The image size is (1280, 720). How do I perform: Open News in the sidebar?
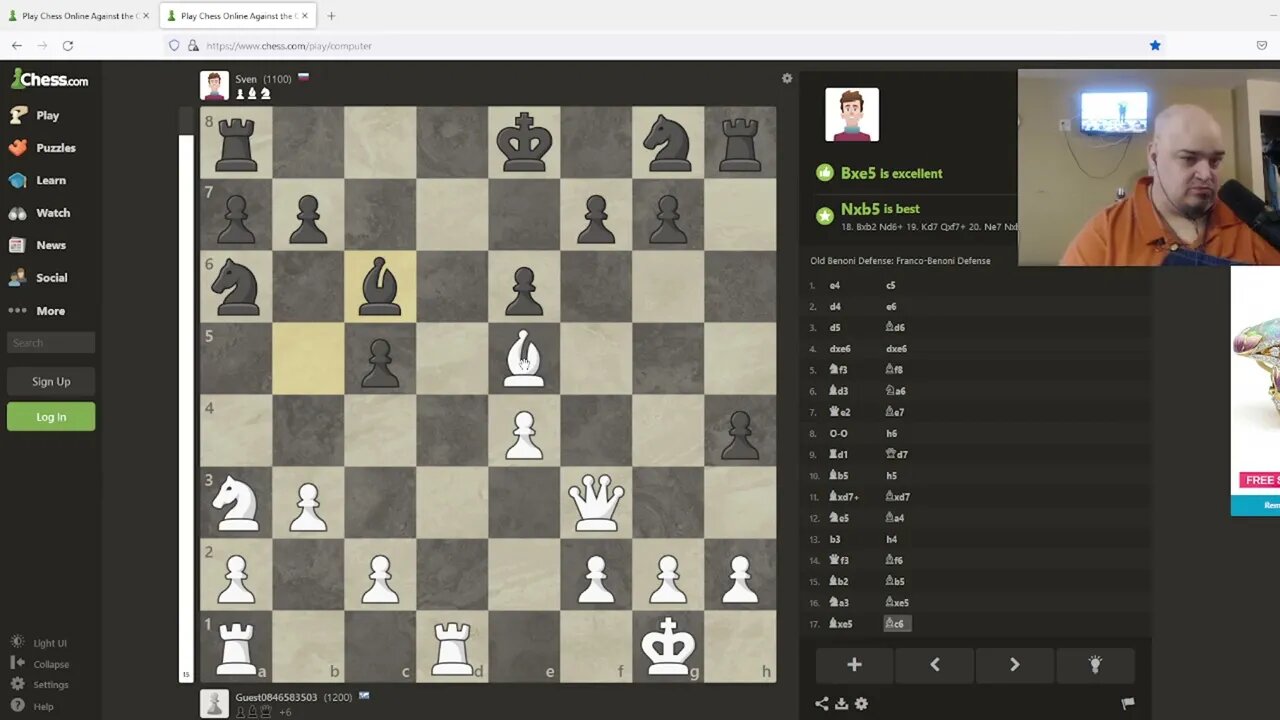coord(38,245)
